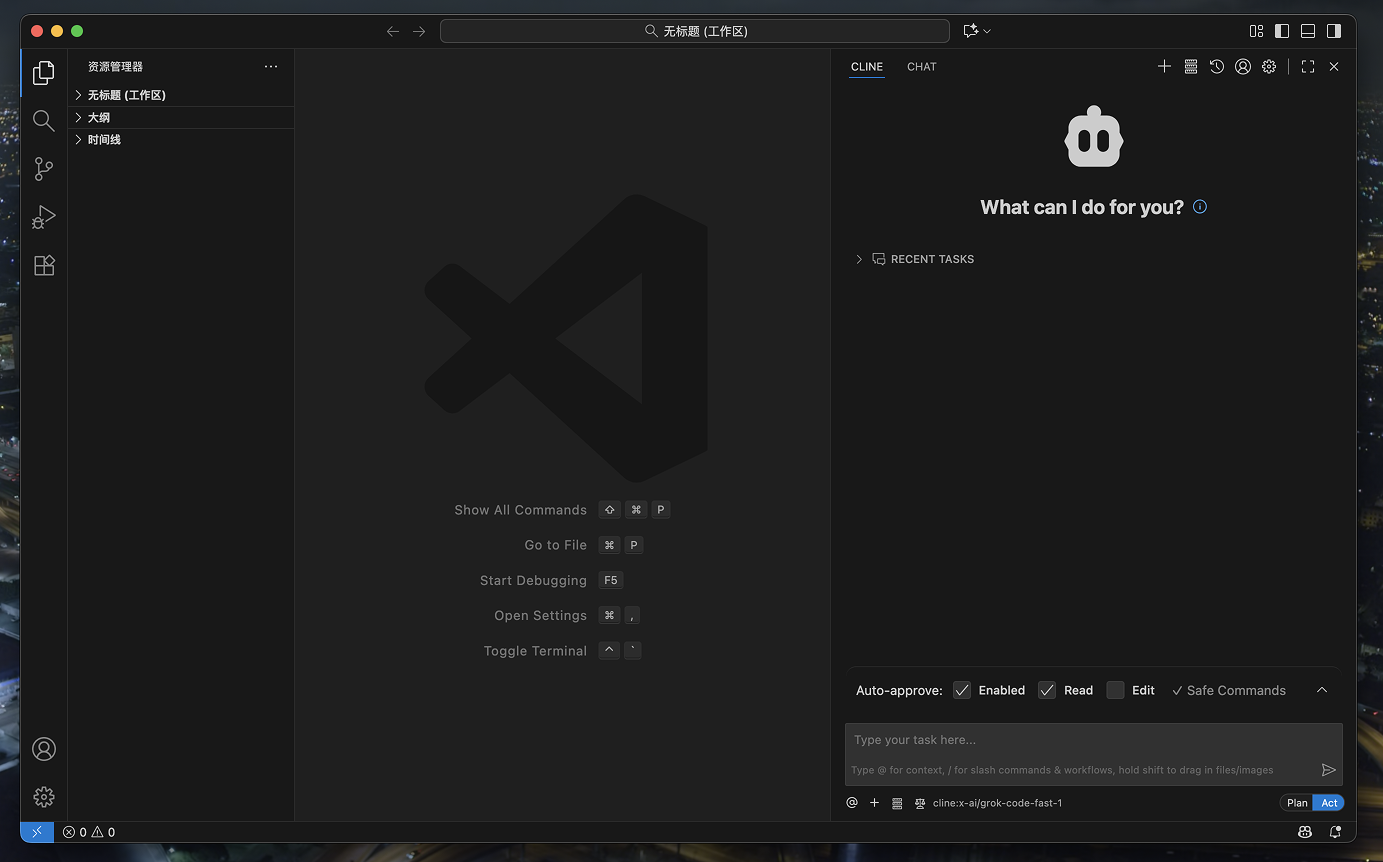
Task: Switch to the CHAT tab
Action: click(x=922, y=67)
